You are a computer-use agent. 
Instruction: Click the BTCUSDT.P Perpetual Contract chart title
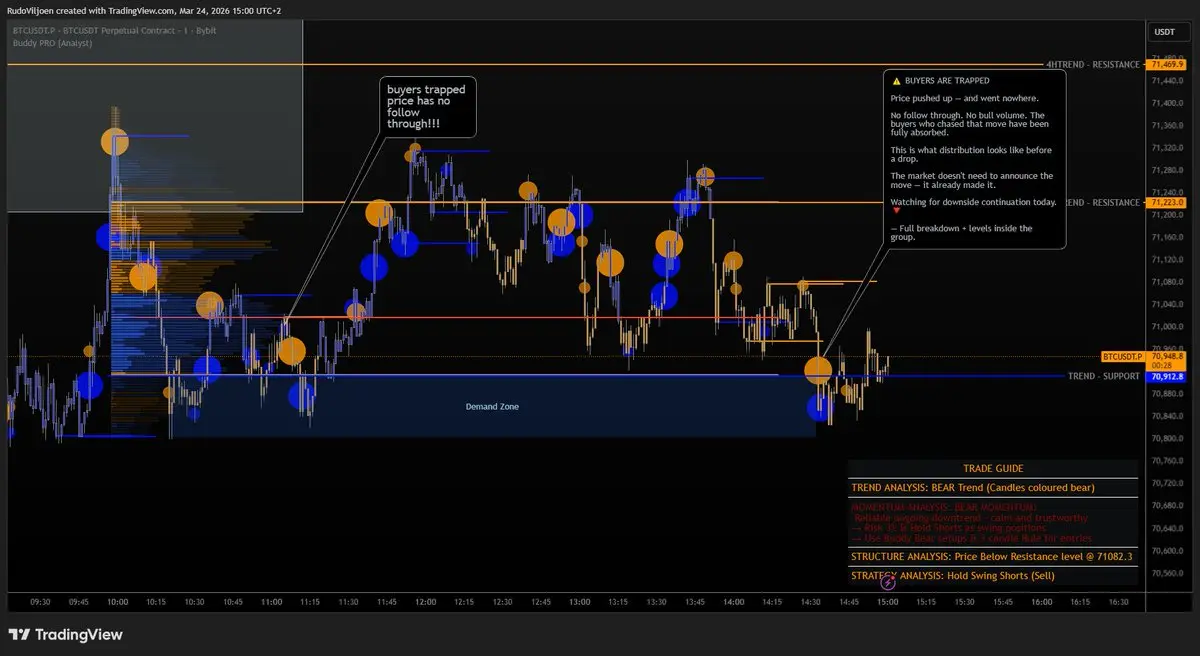(114, 31)
